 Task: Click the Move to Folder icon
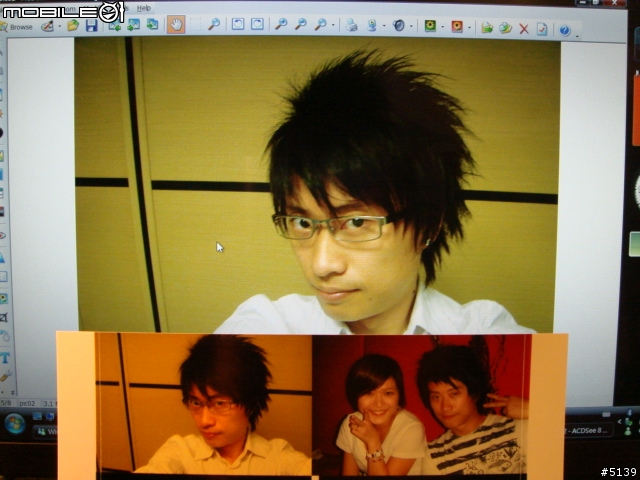click(x=487, y=28)
